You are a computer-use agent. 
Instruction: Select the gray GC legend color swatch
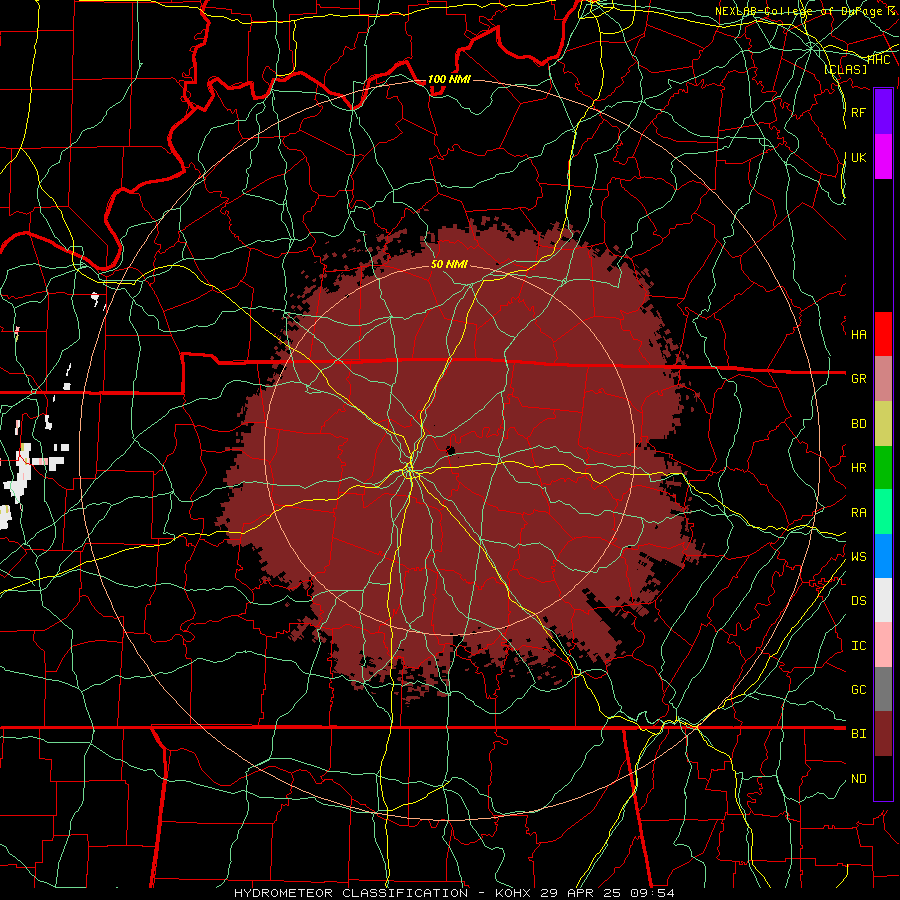click(x=883, y=689)
